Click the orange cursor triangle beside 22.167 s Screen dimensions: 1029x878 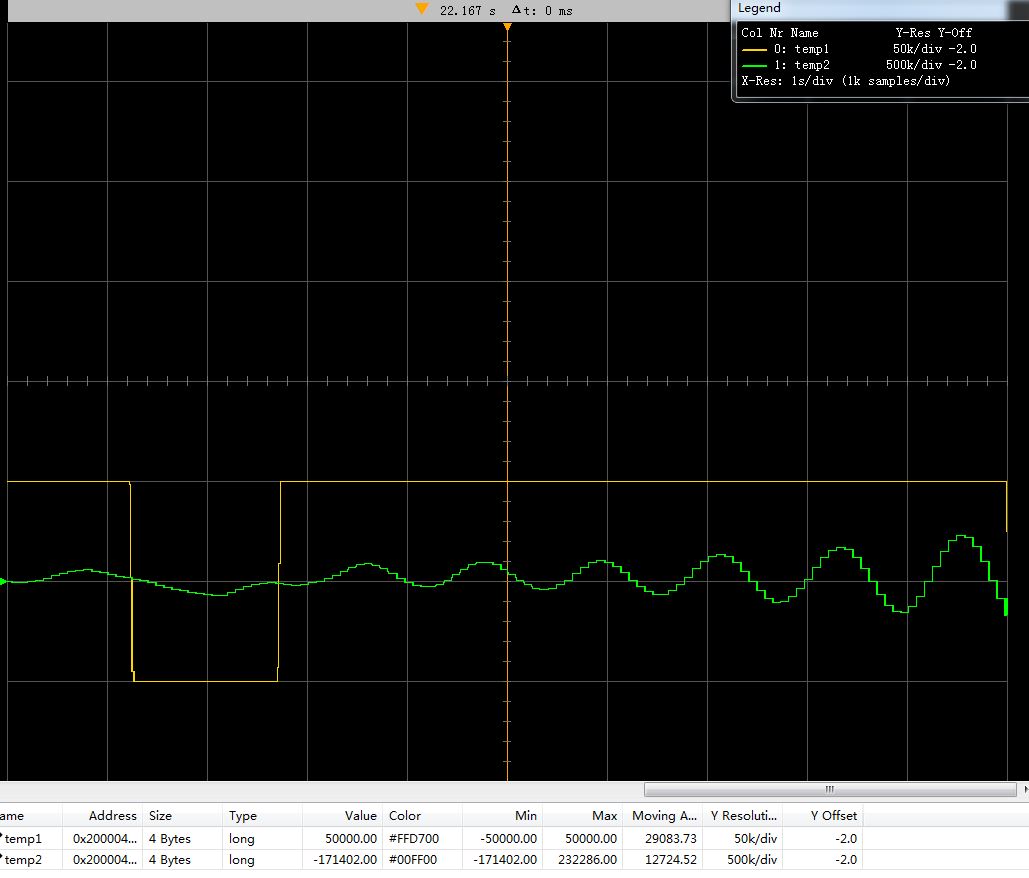point(422,9)
